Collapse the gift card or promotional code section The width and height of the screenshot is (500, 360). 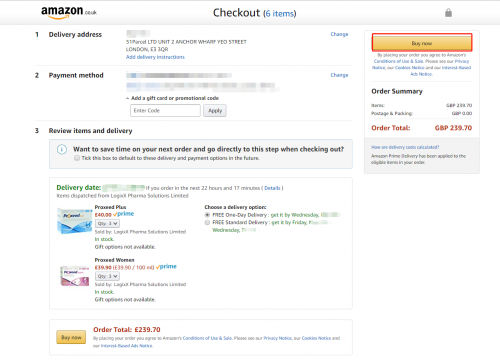point(172,98)
